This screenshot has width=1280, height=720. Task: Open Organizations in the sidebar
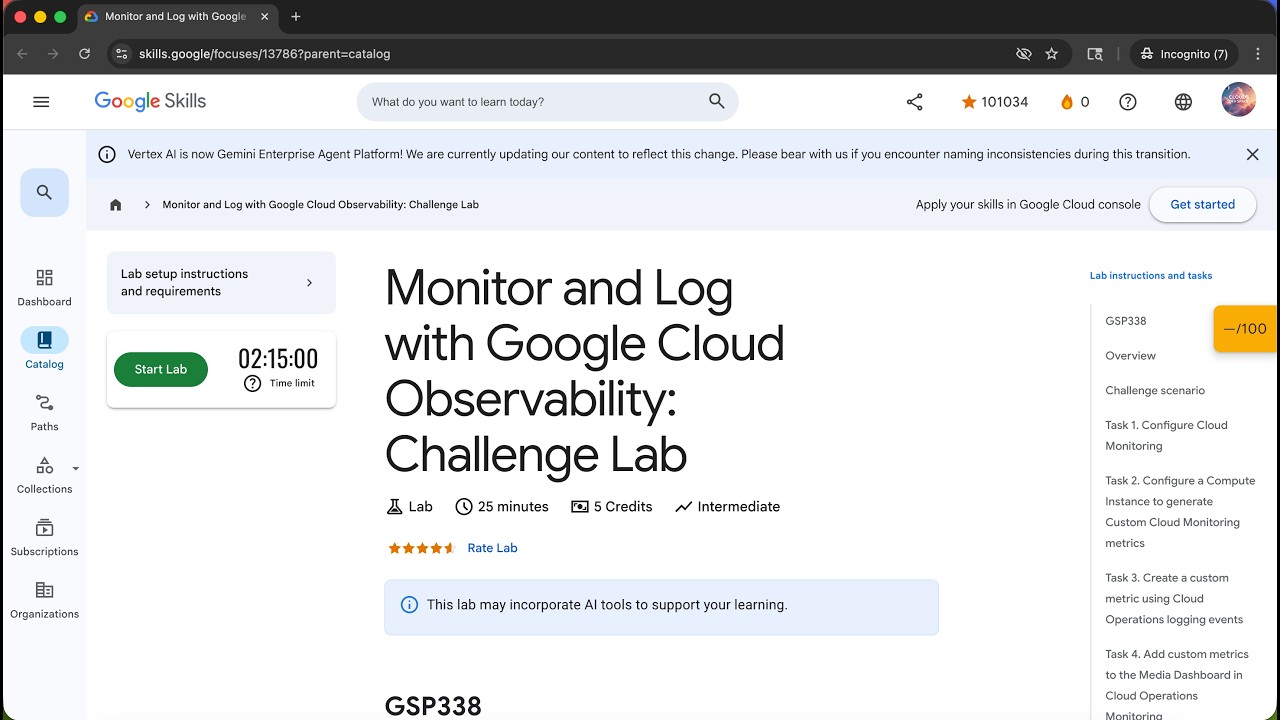(44, 600)
